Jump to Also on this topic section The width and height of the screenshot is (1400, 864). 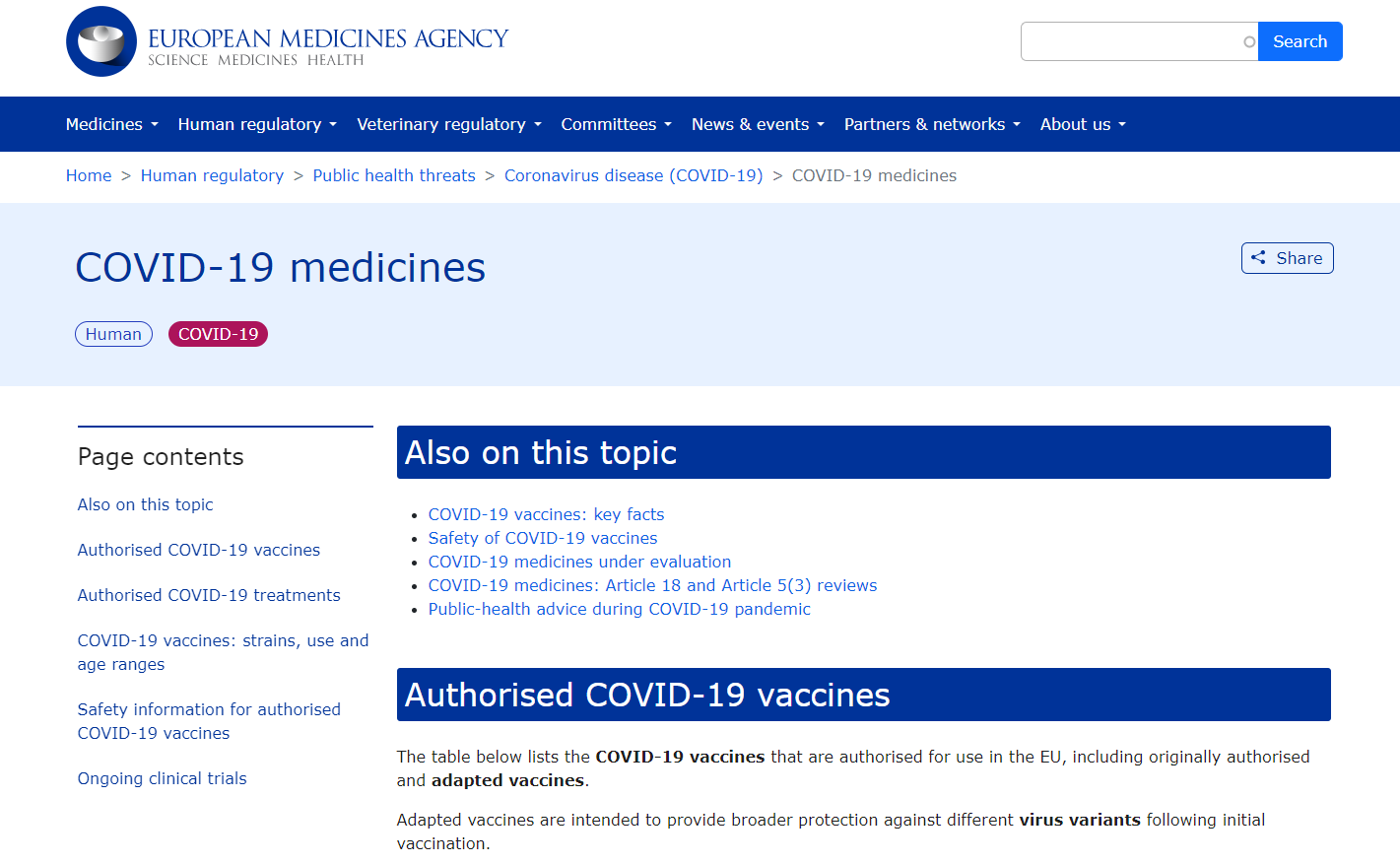click(x=145, y=504)
